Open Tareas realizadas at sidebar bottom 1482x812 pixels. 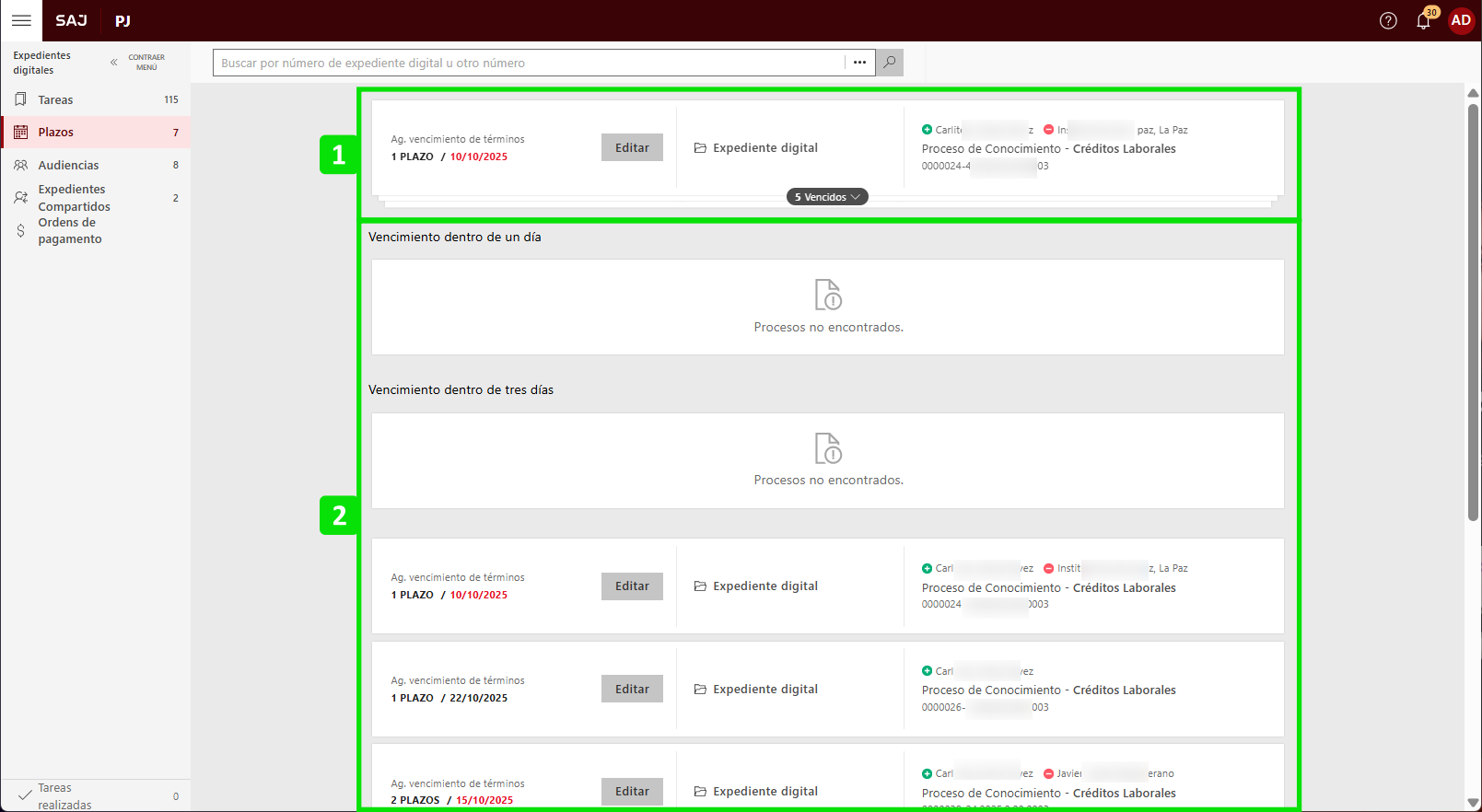pyautogui.click(x=64, y=796)
